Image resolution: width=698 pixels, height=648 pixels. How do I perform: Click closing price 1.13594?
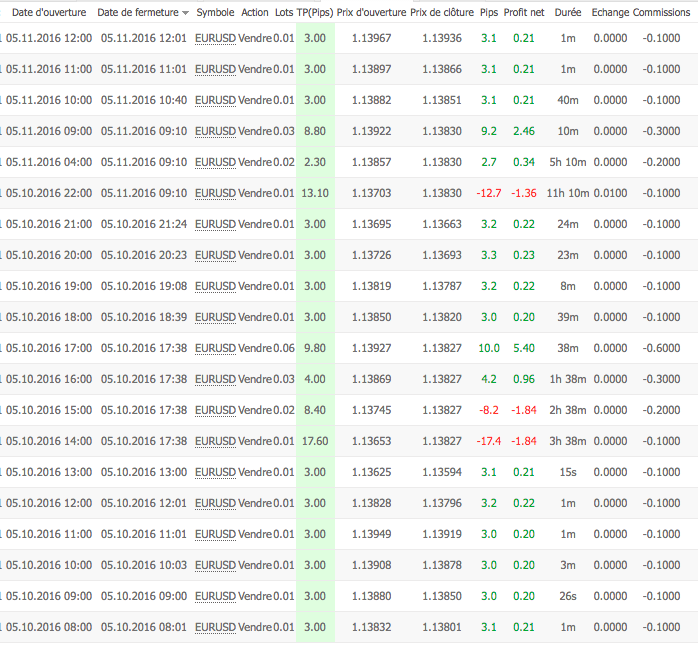pyautogui.click(x=442, y=472)
